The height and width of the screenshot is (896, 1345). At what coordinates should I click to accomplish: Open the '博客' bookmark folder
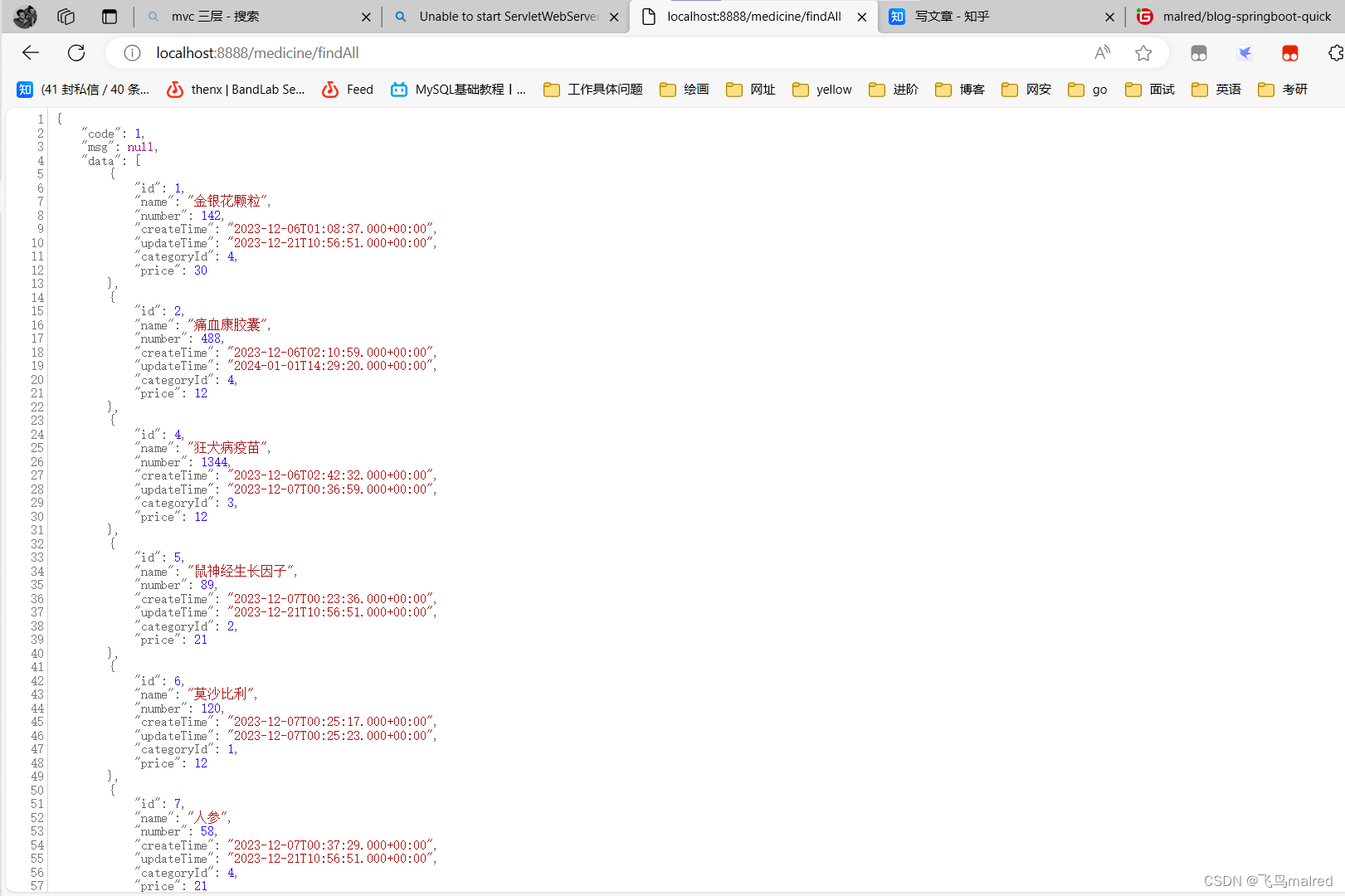pyautogui.click(x=959, y=90)
